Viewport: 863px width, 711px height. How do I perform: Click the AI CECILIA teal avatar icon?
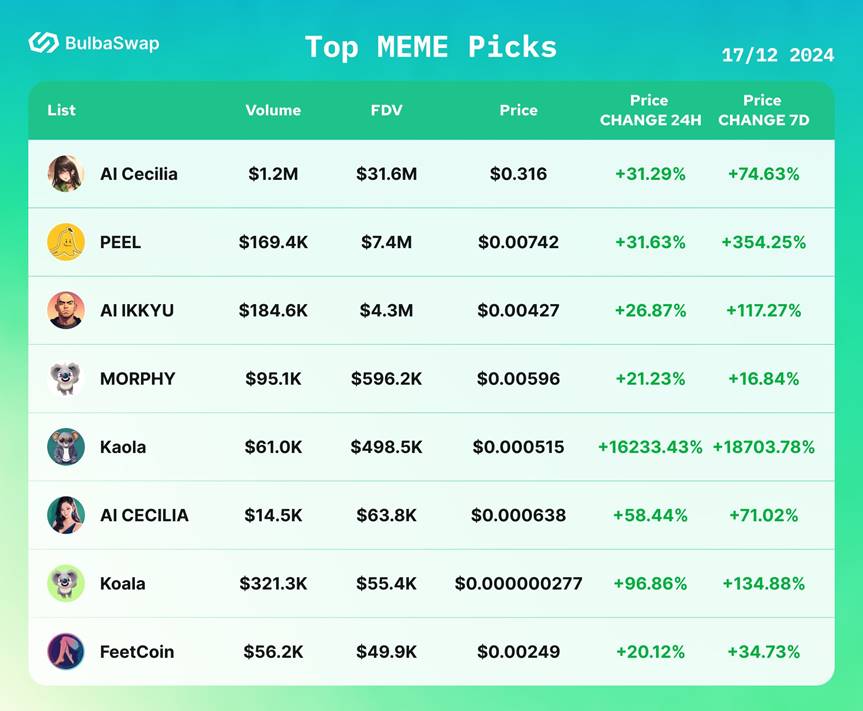tap(66, 515)
